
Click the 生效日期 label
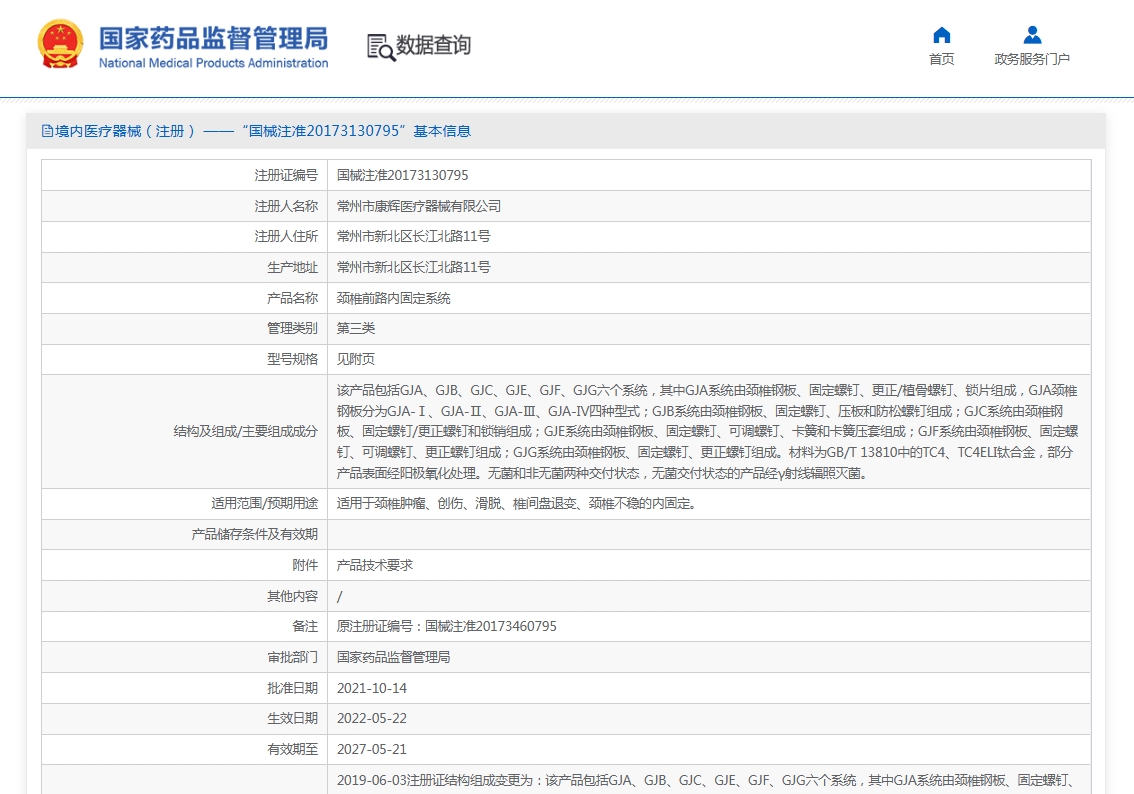tap(292, 719)
